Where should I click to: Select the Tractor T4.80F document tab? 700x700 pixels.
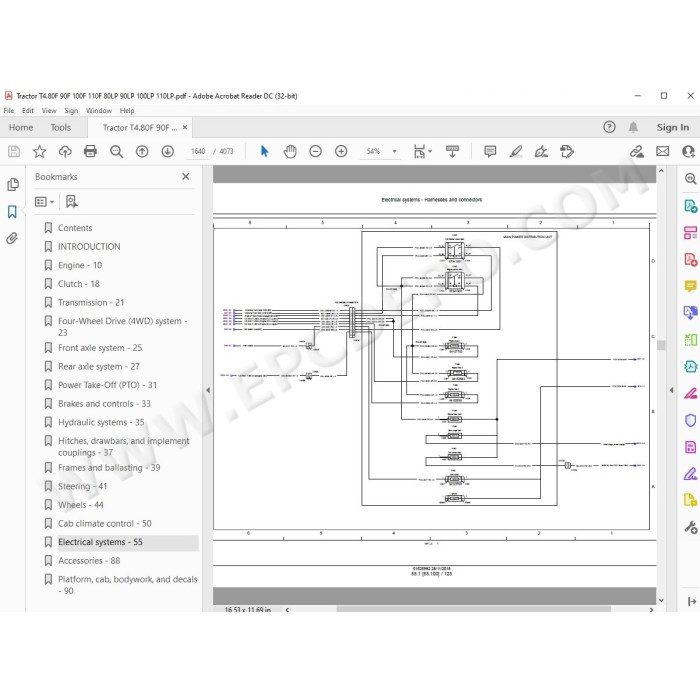point(140,128)
